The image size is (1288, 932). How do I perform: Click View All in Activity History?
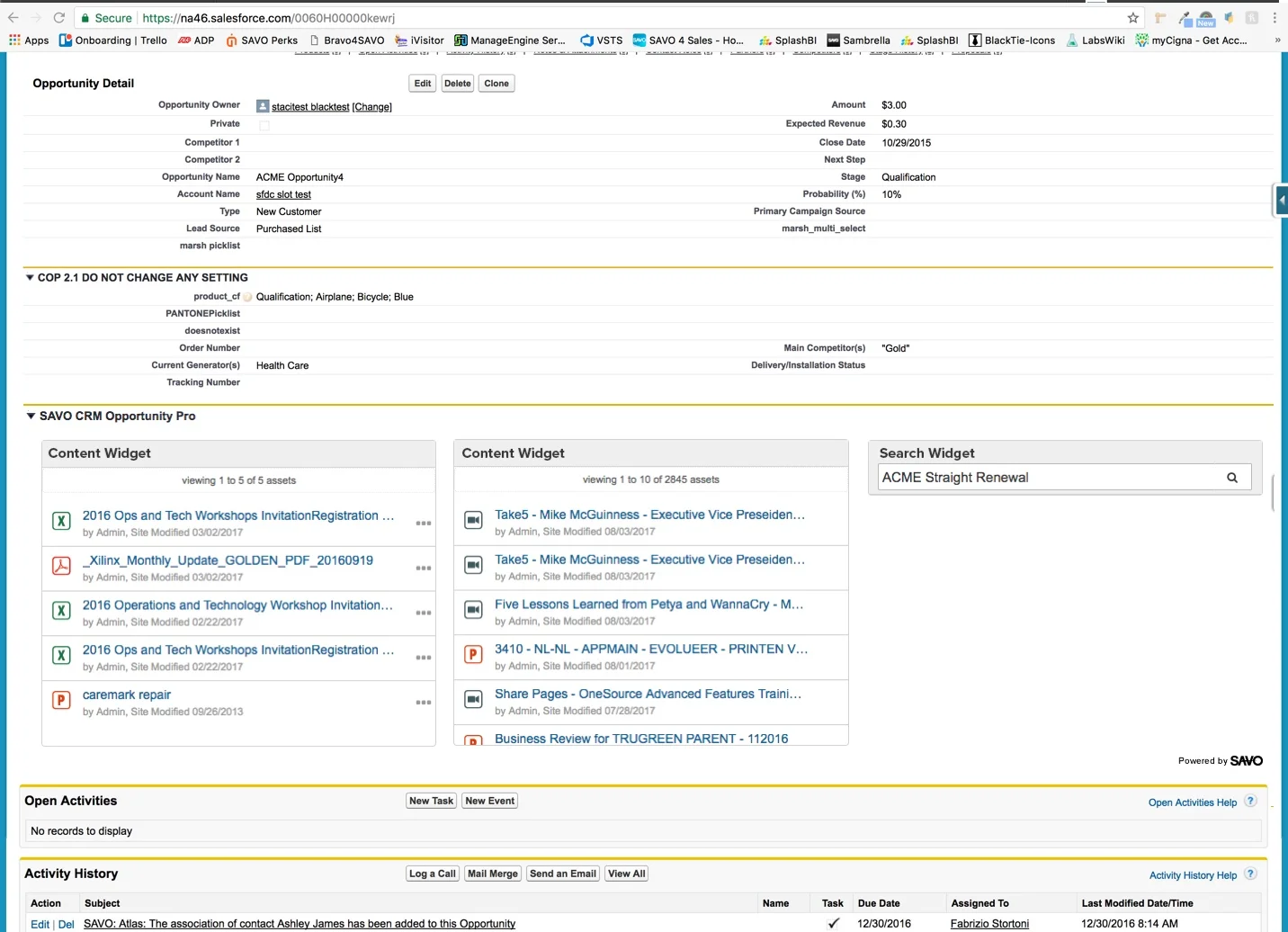point(627,874)
